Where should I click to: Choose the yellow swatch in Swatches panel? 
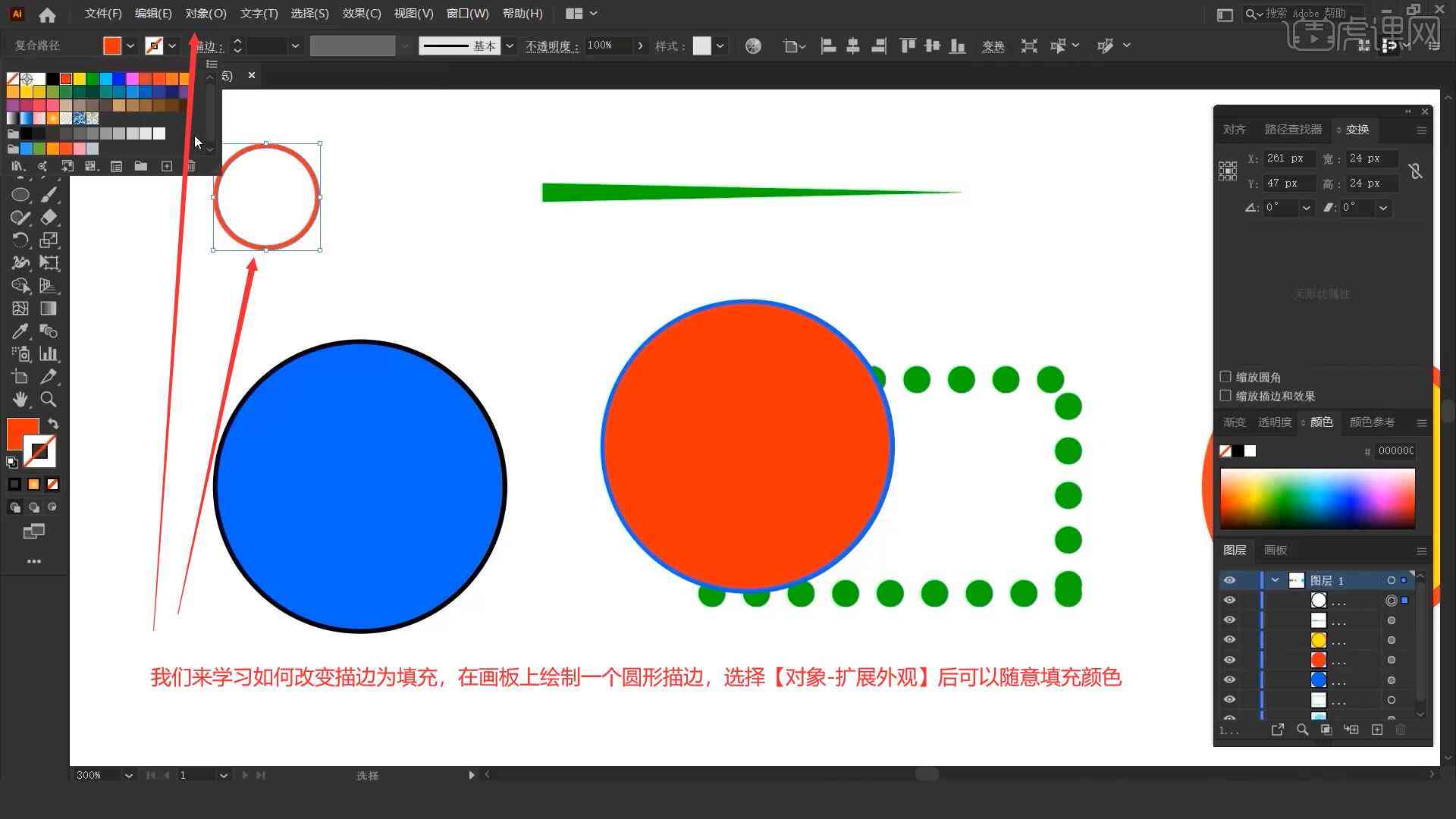(x=79, y=79)
